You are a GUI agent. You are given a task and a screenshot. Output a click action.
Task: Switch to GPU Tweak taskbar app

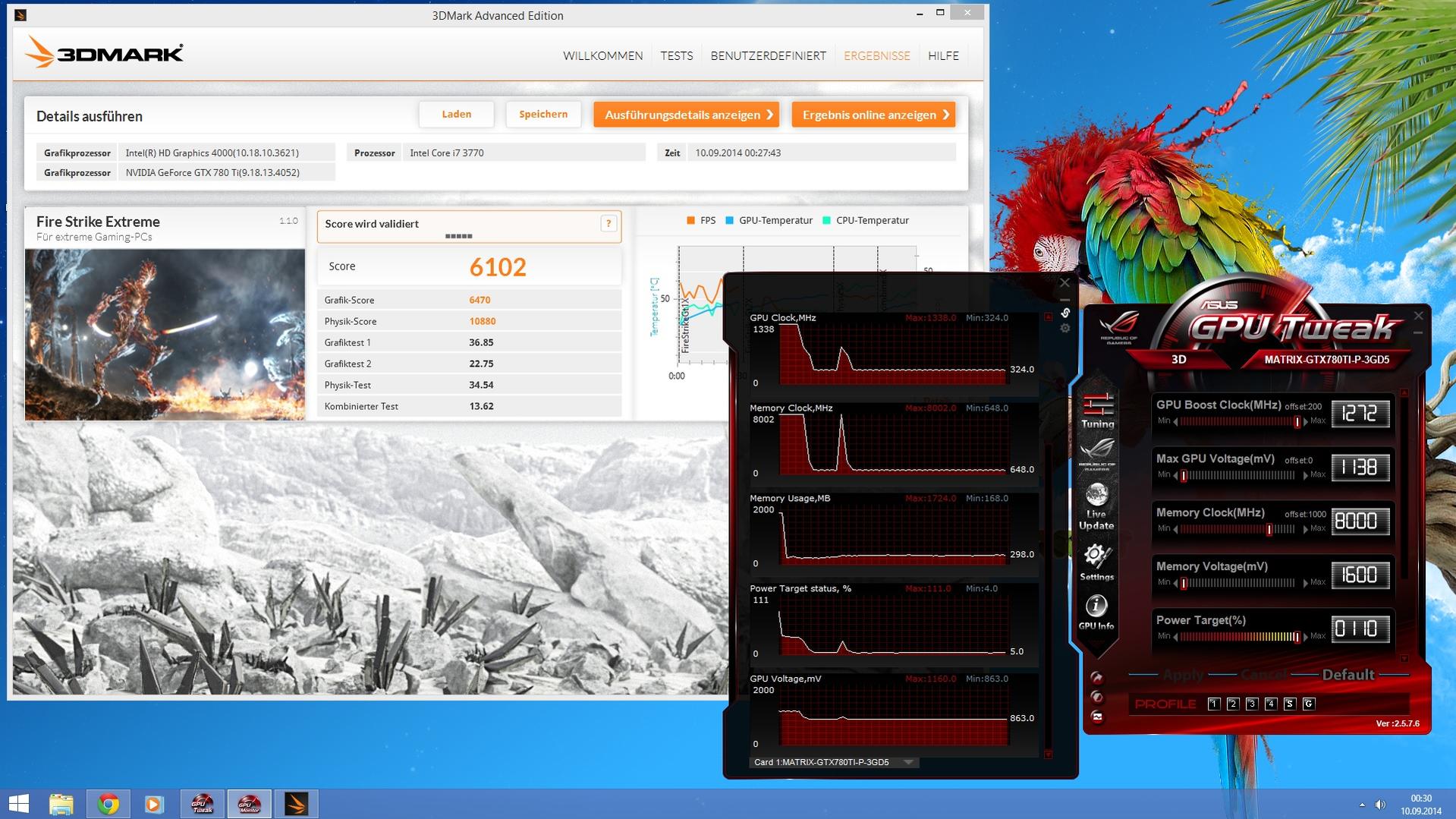tap(203, 804)
